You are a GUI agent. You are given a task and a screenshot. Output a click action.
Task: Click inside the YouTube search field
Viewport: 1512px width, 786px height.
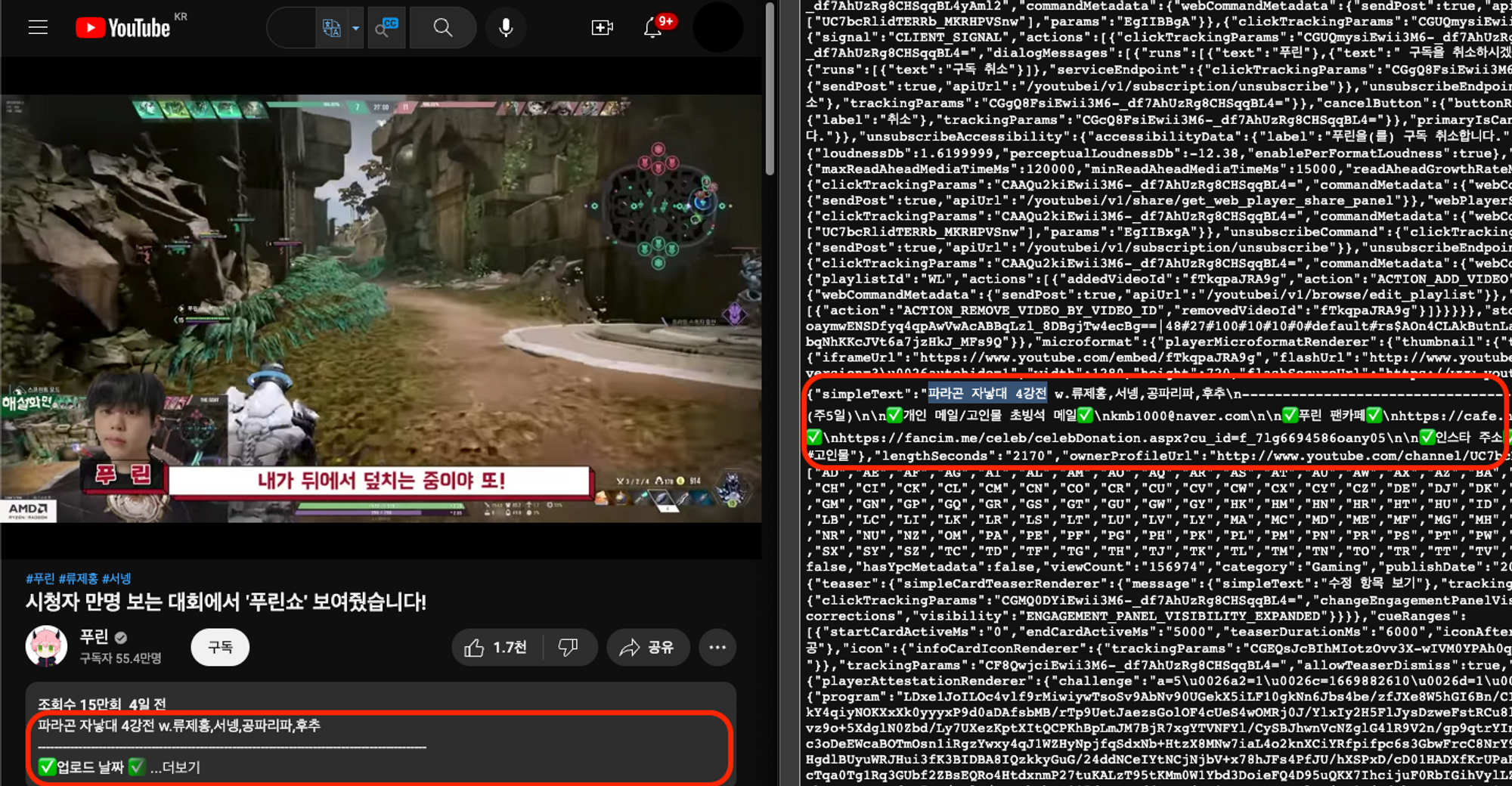click(291, 28)
